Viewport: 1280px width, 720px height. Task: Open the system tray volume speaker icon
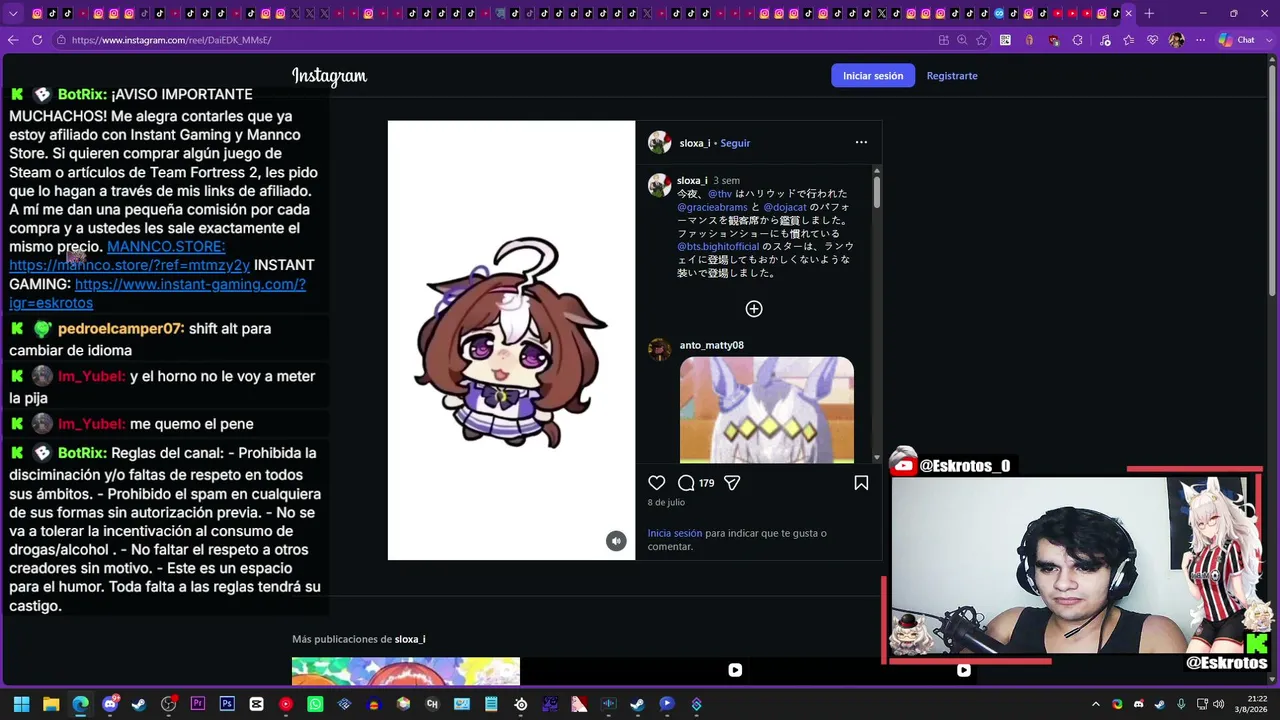coord(1218,704)
